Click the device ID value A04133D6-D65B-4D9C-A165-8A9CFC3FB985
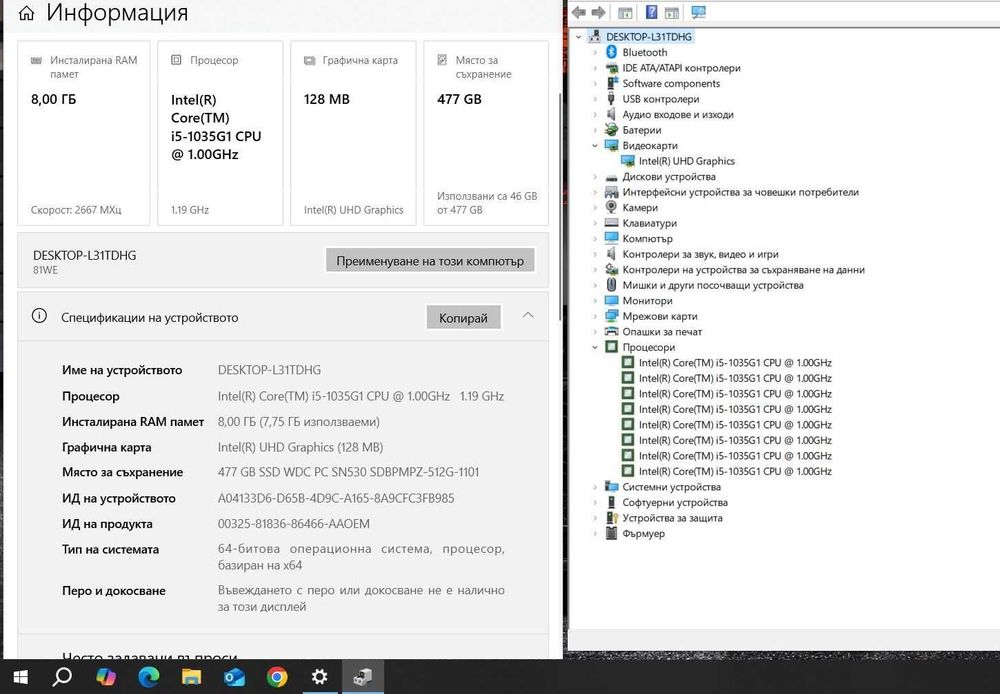 pyautogui.click(x=336, y=498)
